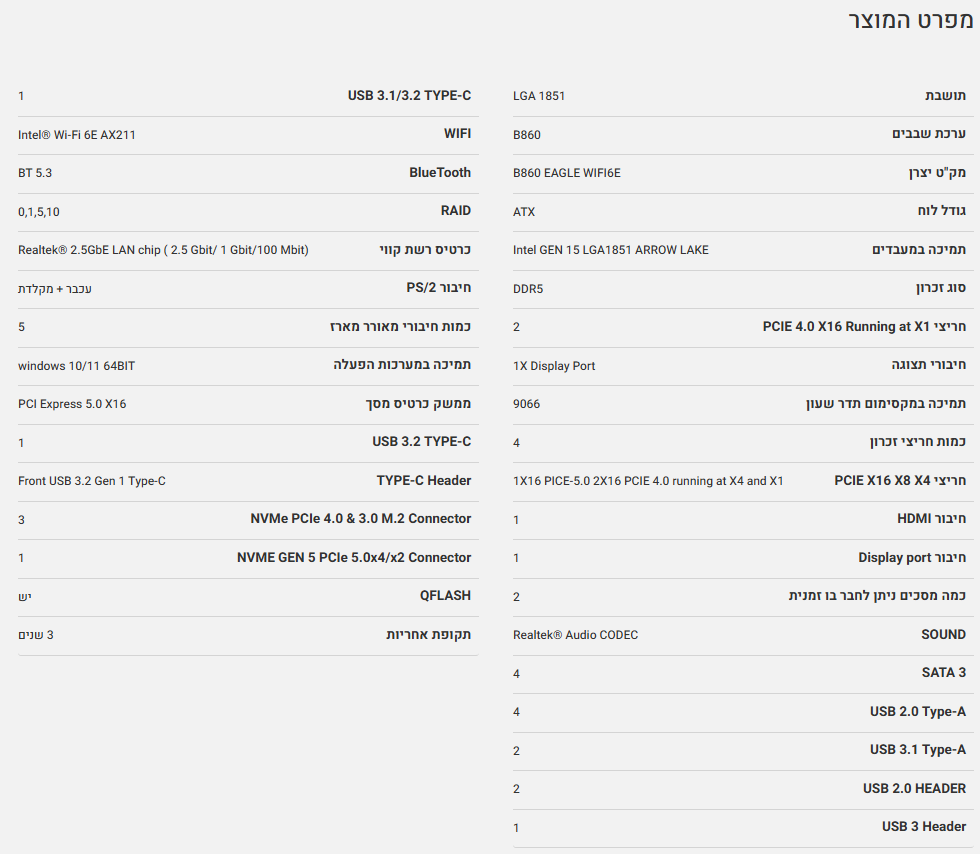Click the QFLASH label
The image size is (980, 854).
point(445,595)
